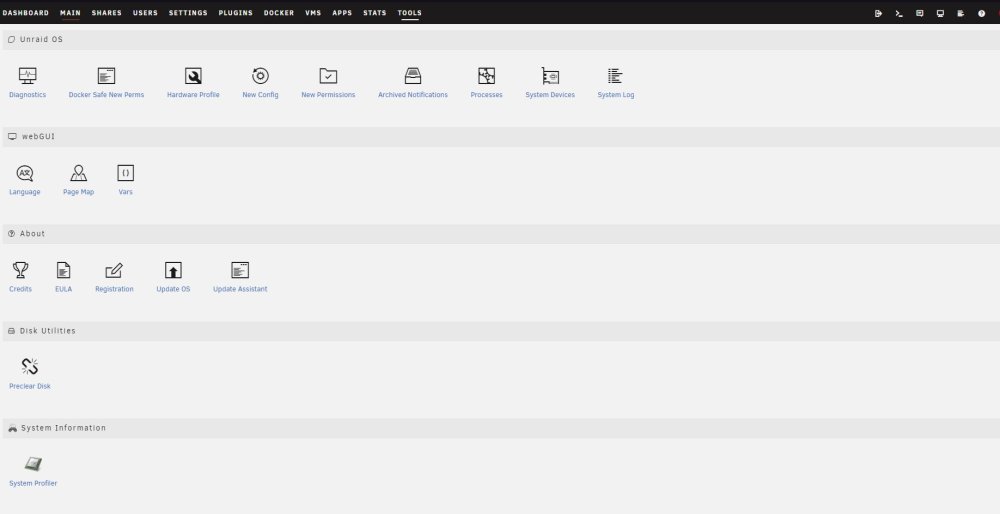Click the 'Disk Utilities' section heading
1000x514 pixels.
(x=48, y=331)
